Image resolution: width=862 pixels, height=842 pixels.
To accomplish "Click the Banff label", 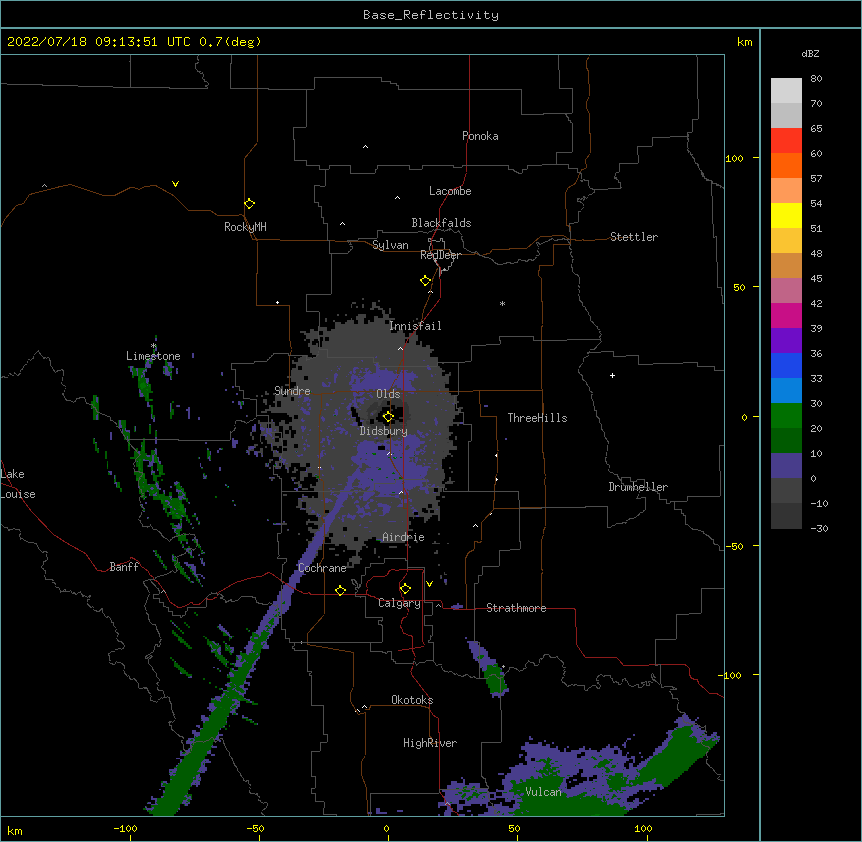I will click(x=124, y=567).
